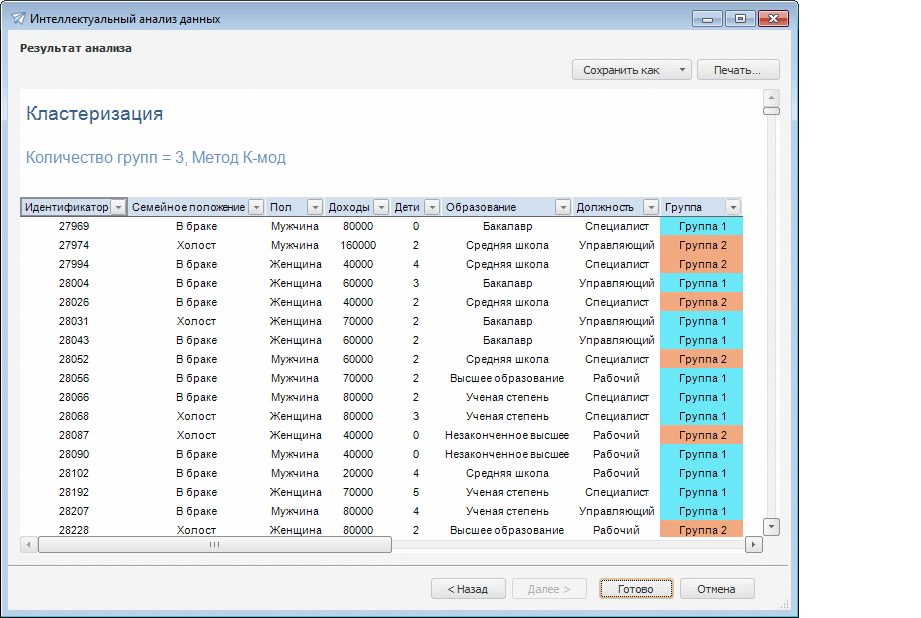Image resolution: width=921 pixels, height=618 pixels.
Task: Open the Доходы column filter dropdown
Action: click(380, 207)
